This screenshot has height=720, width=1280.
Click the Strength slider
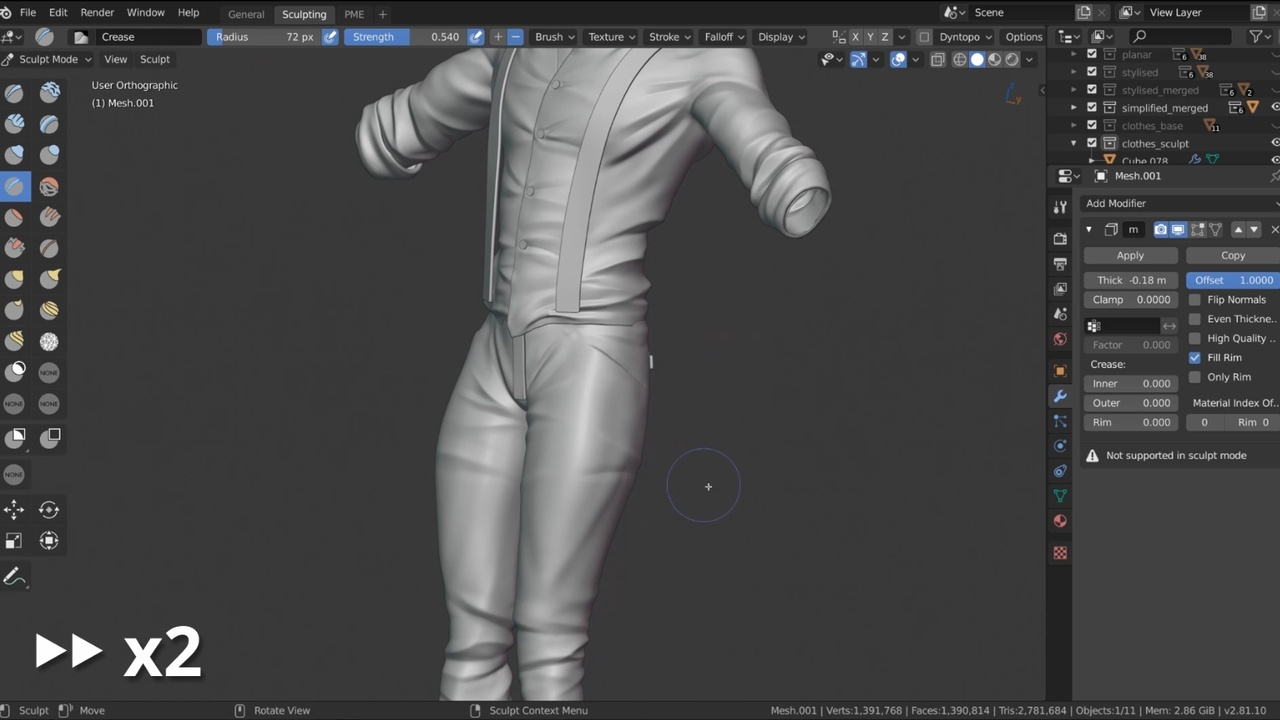405,37
